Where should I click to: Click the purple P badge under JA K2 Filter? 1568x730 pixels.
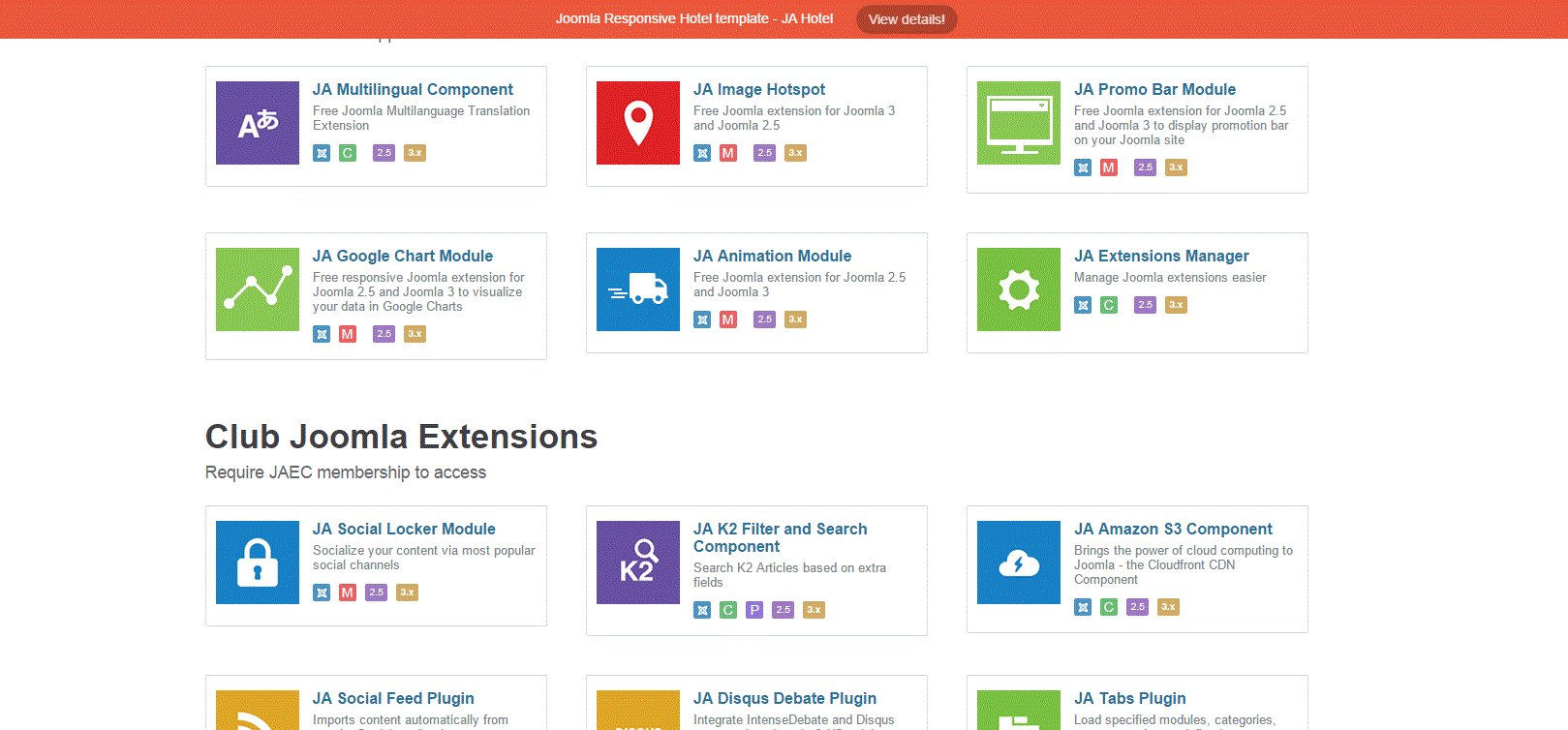754,610
